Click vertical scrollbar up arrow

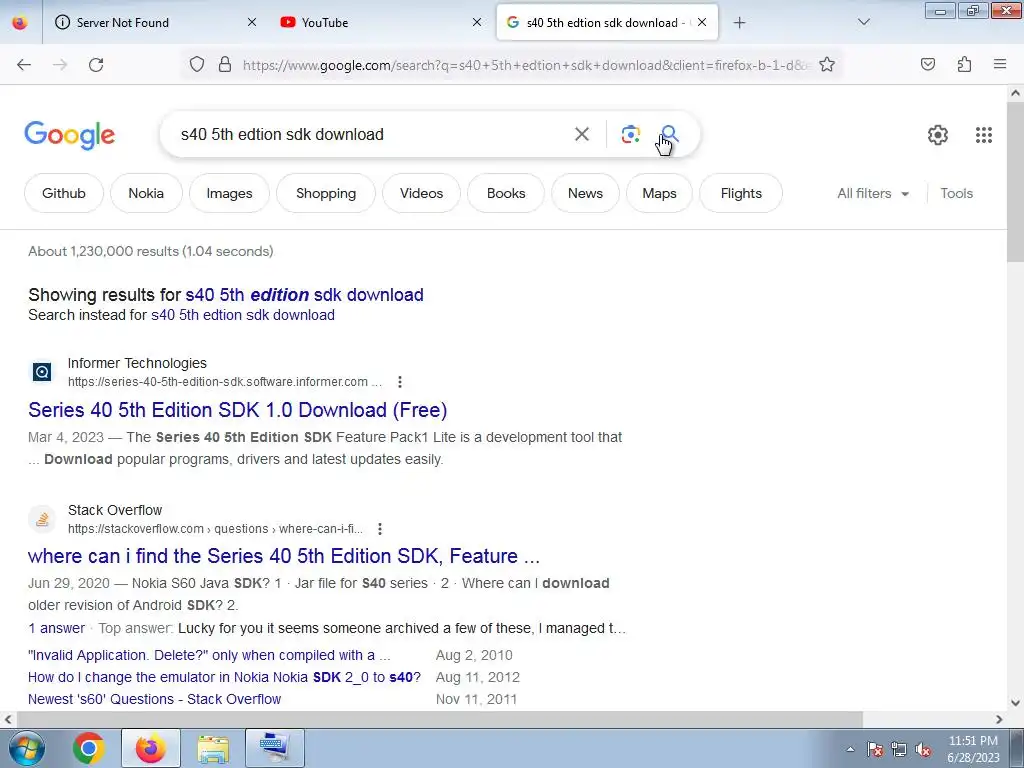coord(1015,93)
